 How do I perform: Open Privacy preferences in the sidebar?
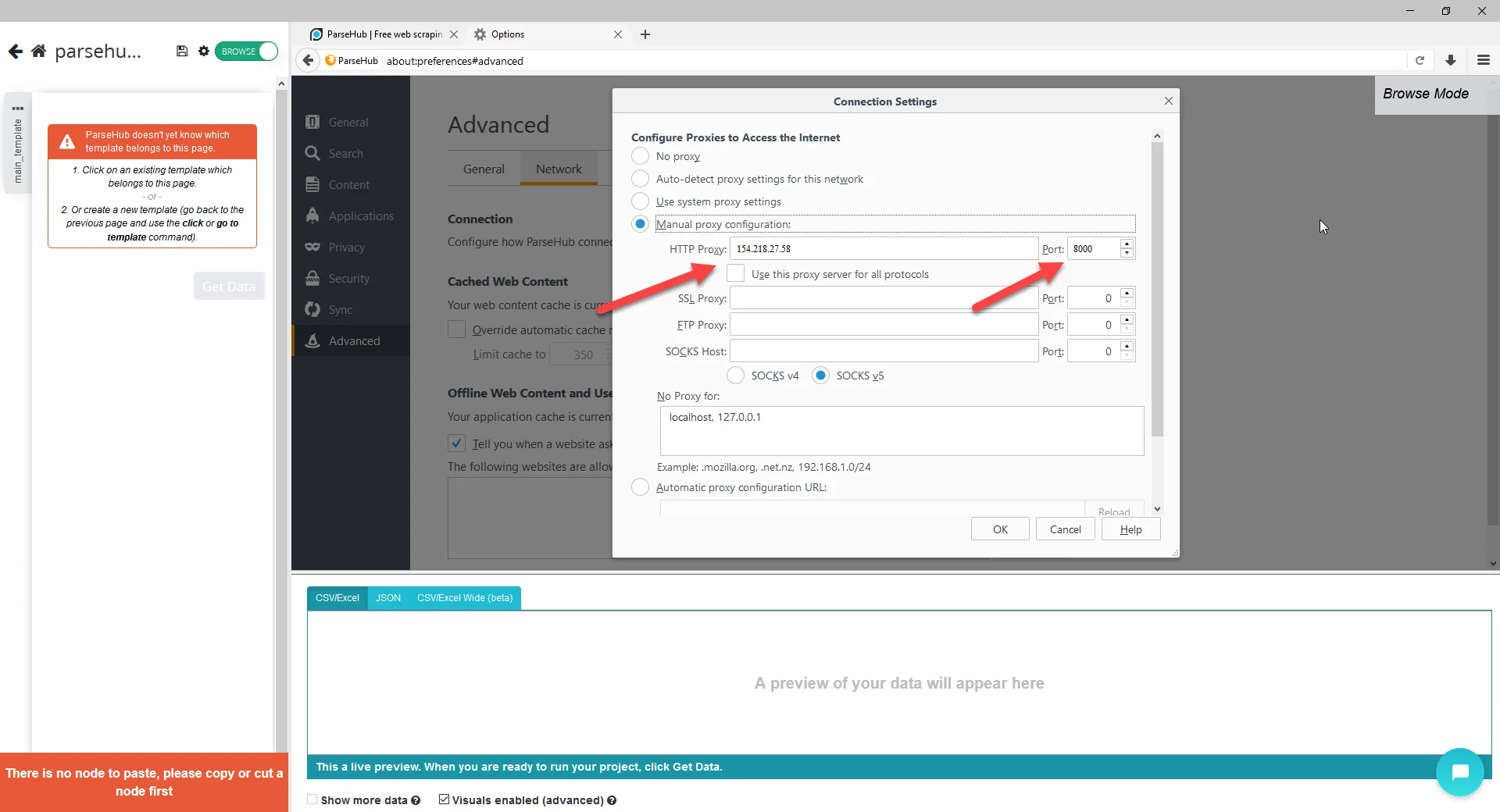[351, 248]
